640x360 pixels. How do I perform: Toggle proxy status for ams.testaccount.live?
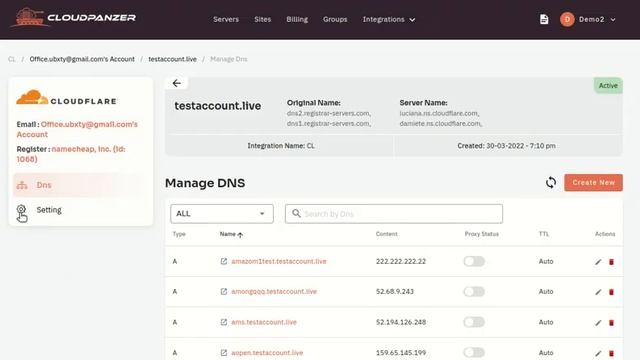click(x=474, y=322)
